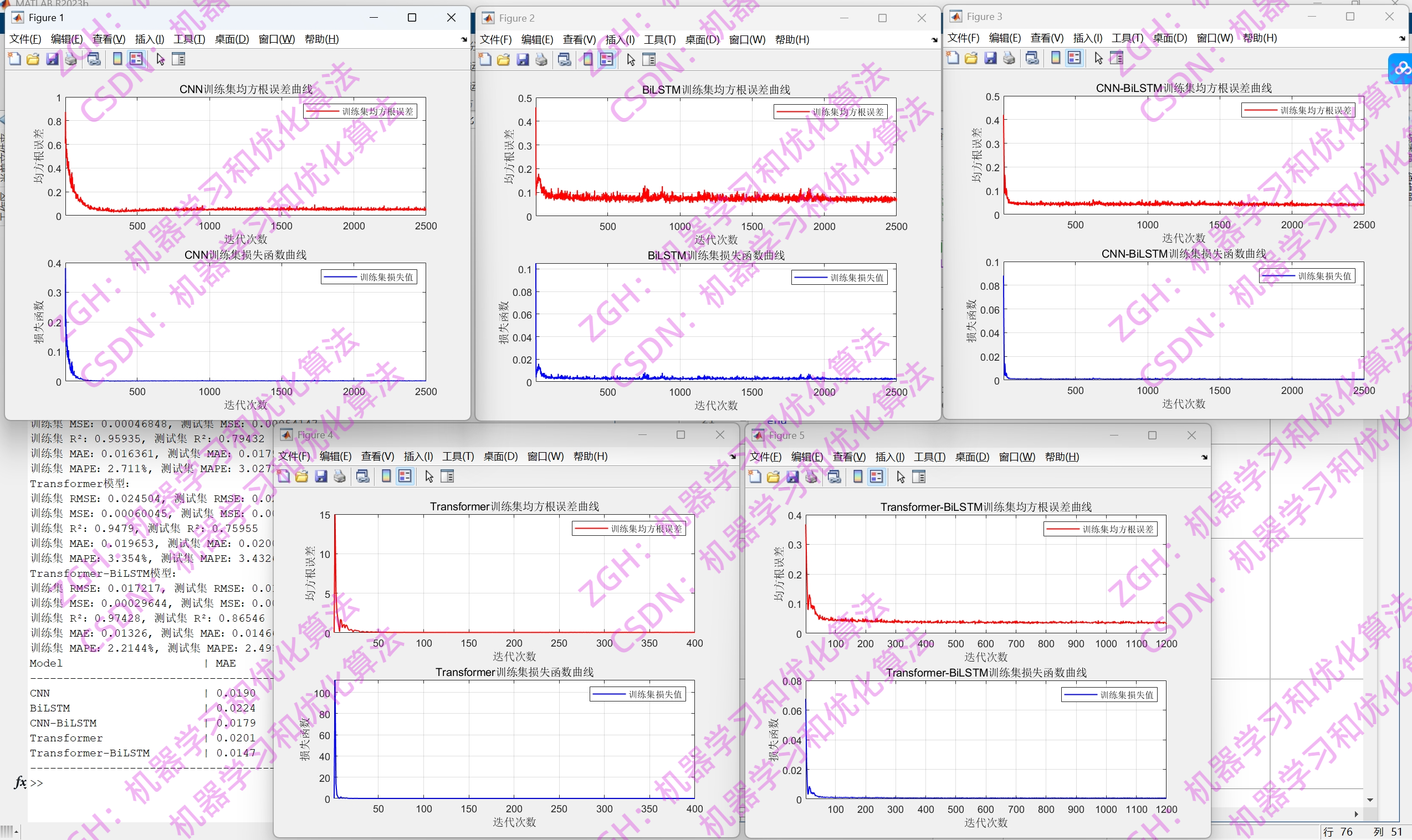The width and height of the screenshot is (1412, 840).
Task: Open the 窗口(W) menu in Figure 1
Action: pyautogui.click(x=277, y=39)
